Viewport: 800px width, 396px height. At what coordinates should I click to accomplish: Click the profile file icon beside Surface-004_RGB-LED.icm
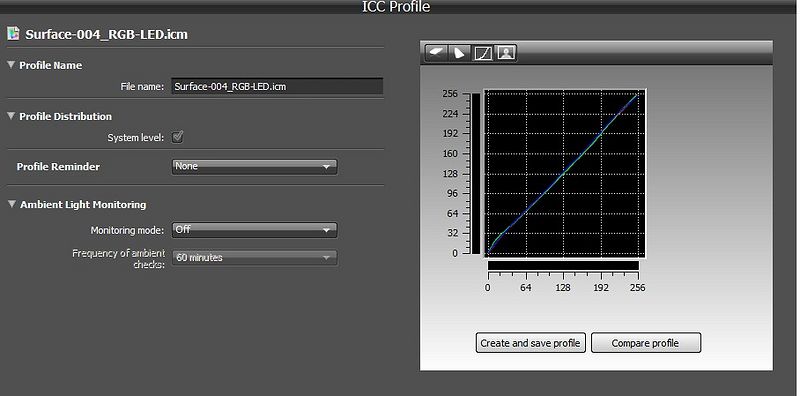(x=13, y=34)
